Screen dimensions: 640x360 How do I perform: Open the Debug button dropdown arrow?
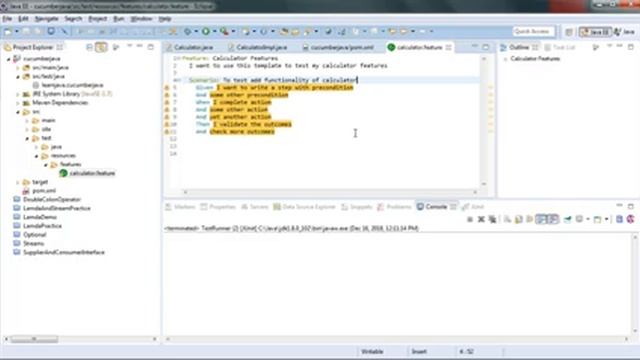[196, 31]
